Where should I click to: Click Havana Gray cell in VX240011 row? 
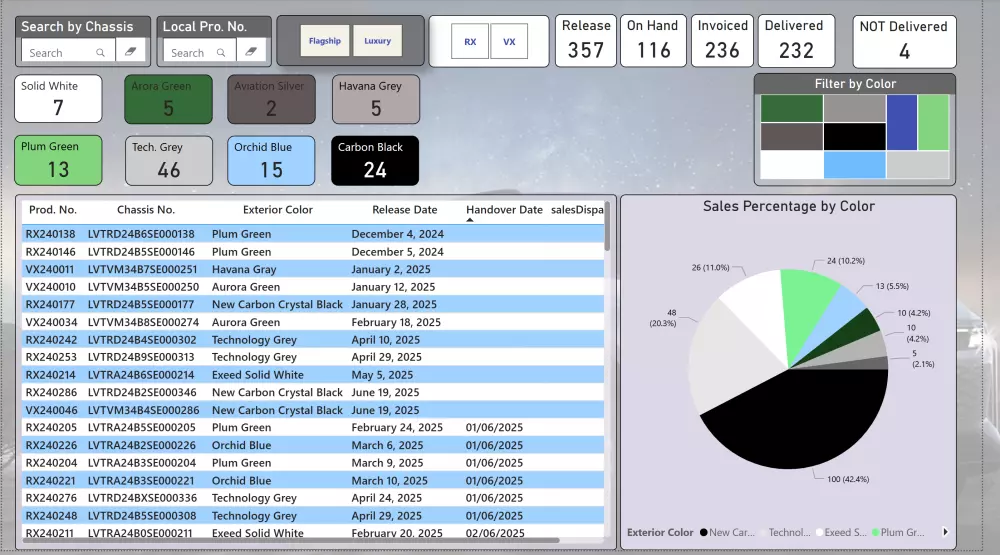click(x=244, y=269)
